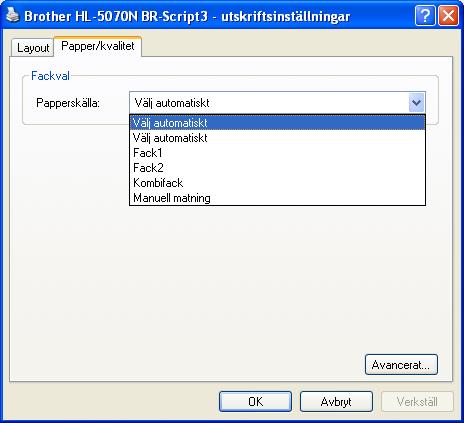The height and width of the screenshot is (423, 464).
Task: Choose Kombifack in the dropdown list
Action: pos(277,183)
